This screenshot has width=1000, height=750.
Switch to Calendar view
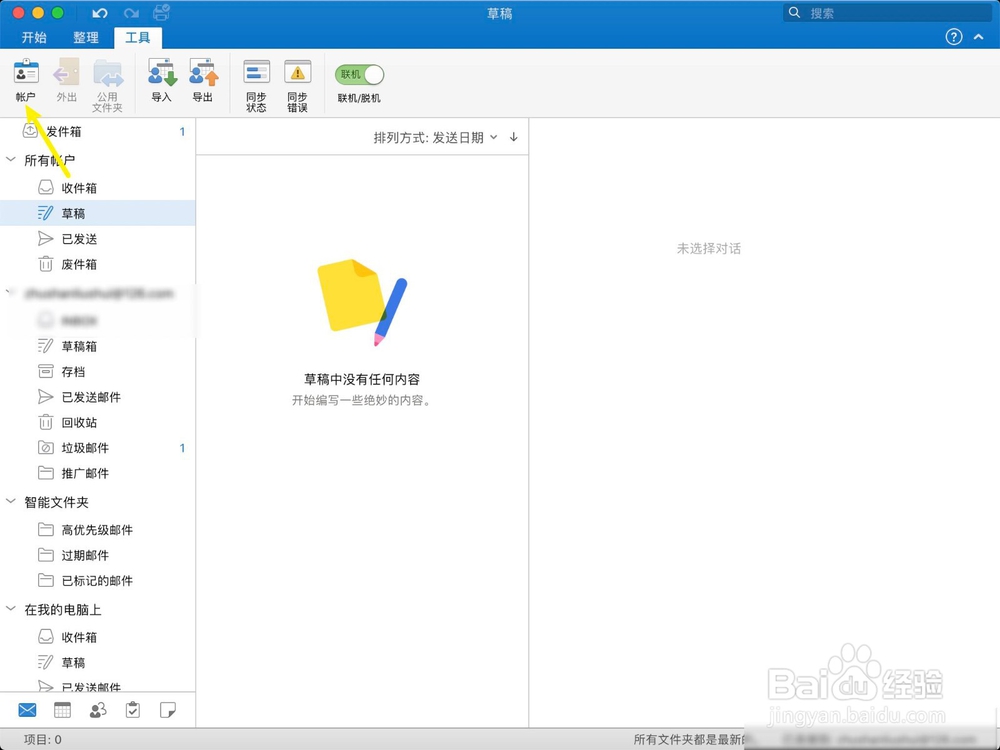click(x=62, y=710)
